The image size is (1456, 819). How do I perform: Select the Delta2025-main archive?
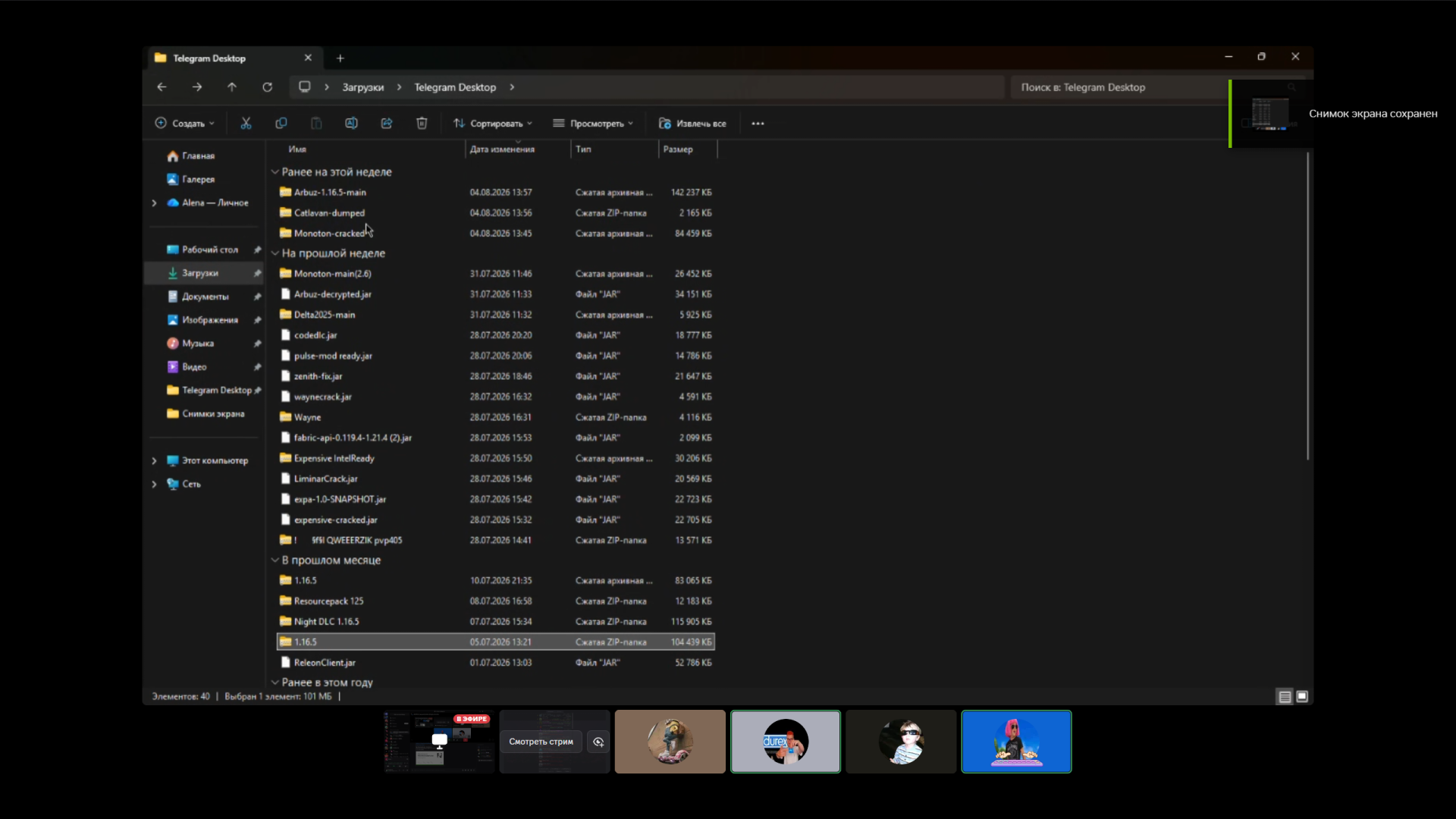(496, 315)
